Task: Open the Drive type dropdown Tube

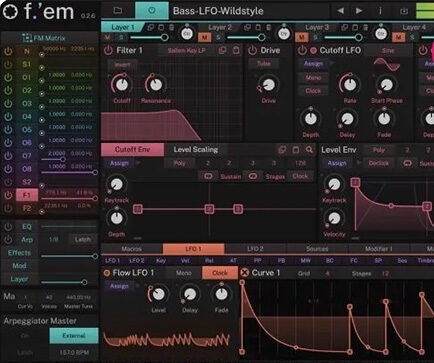Action: tap(263, 63)
